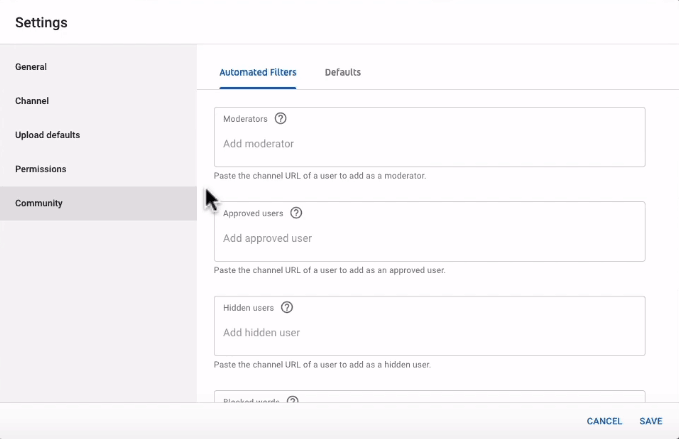Click the SAVE button
Image resolution: width=679 pixels, height=439 pixels.
coord(651,421)
